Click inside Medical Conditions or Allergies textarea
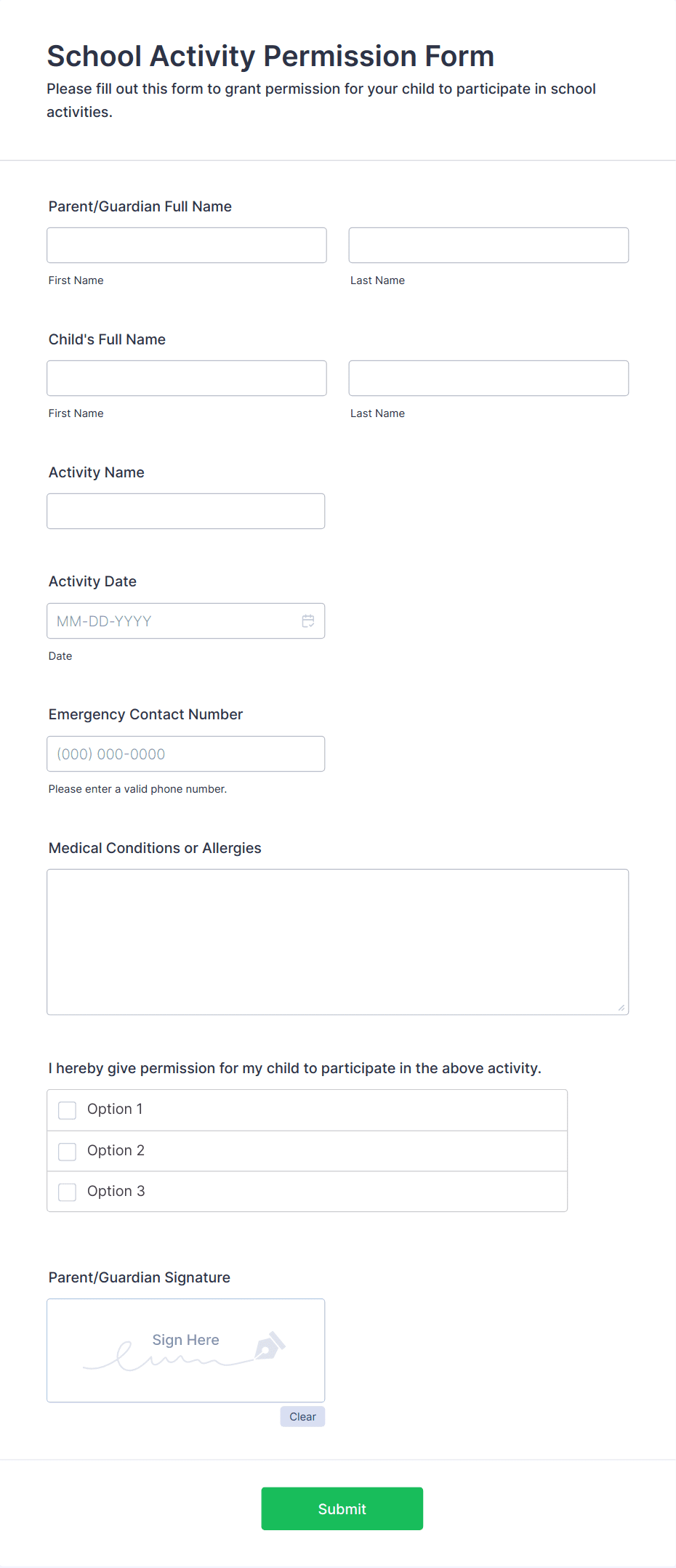The height and width of the screenshot is (1568, 676). pos(338,942)
